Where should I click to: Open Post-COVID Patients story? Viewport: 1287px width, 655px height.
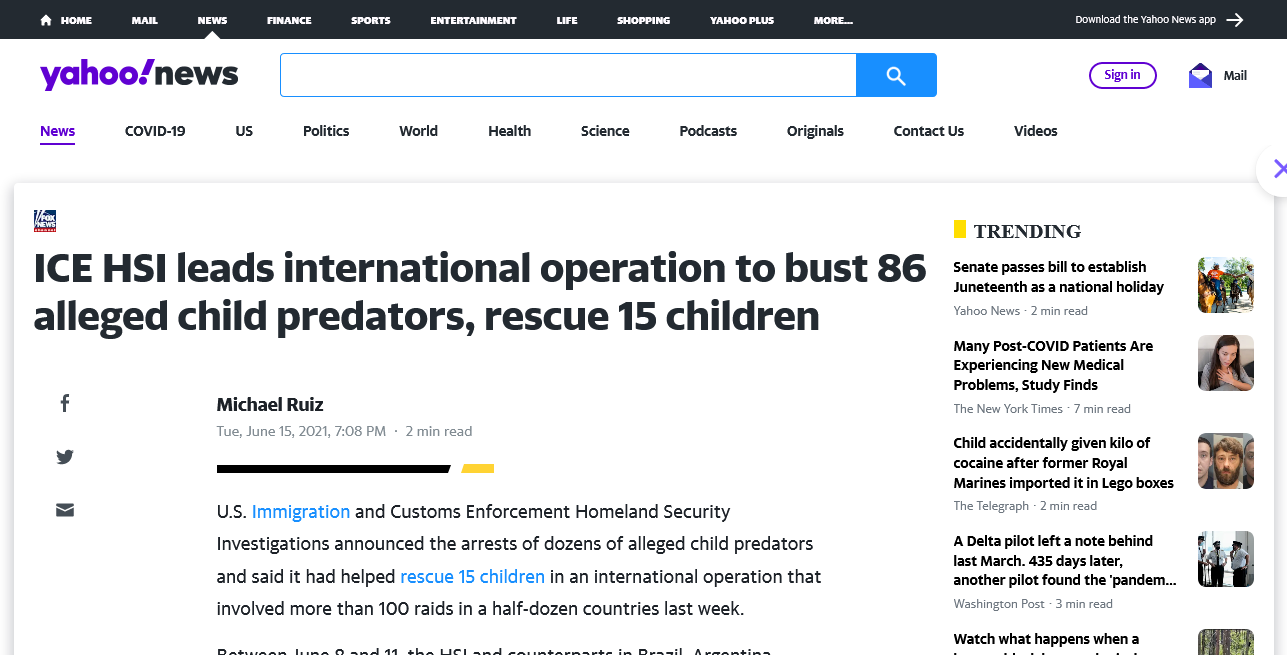pos(1053,365)
